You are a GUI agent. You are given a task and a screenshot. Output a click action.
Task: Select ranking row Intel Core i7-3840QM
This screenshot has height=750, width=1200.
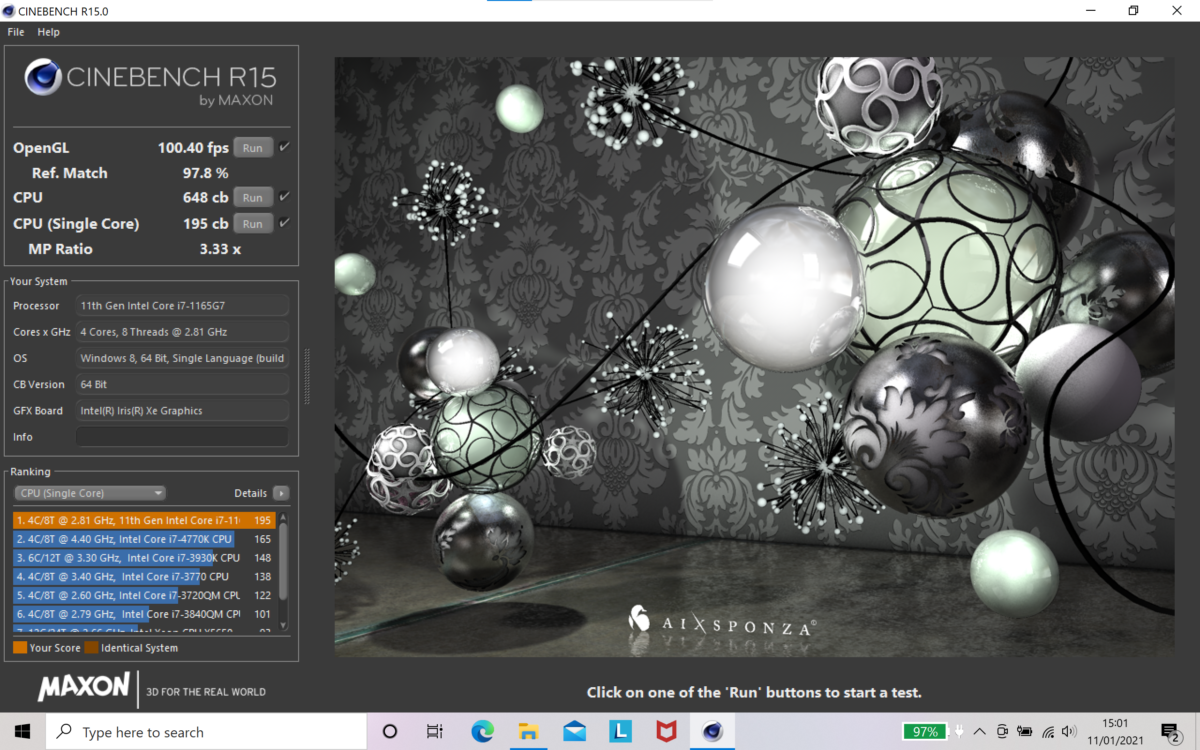click(x=144, y=614)
